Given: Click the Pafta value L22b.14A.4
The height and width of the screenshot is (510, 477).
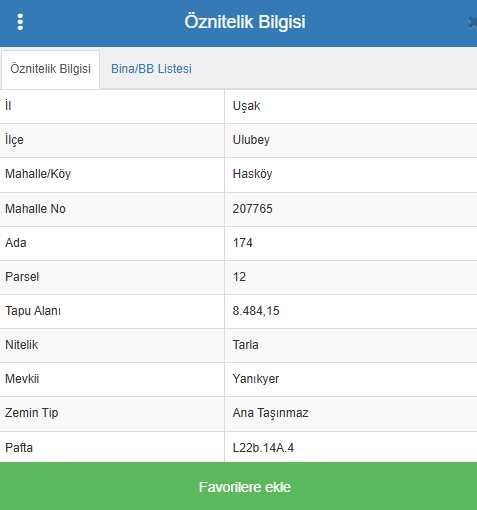Looking at the screenshot, I should 263,448.
